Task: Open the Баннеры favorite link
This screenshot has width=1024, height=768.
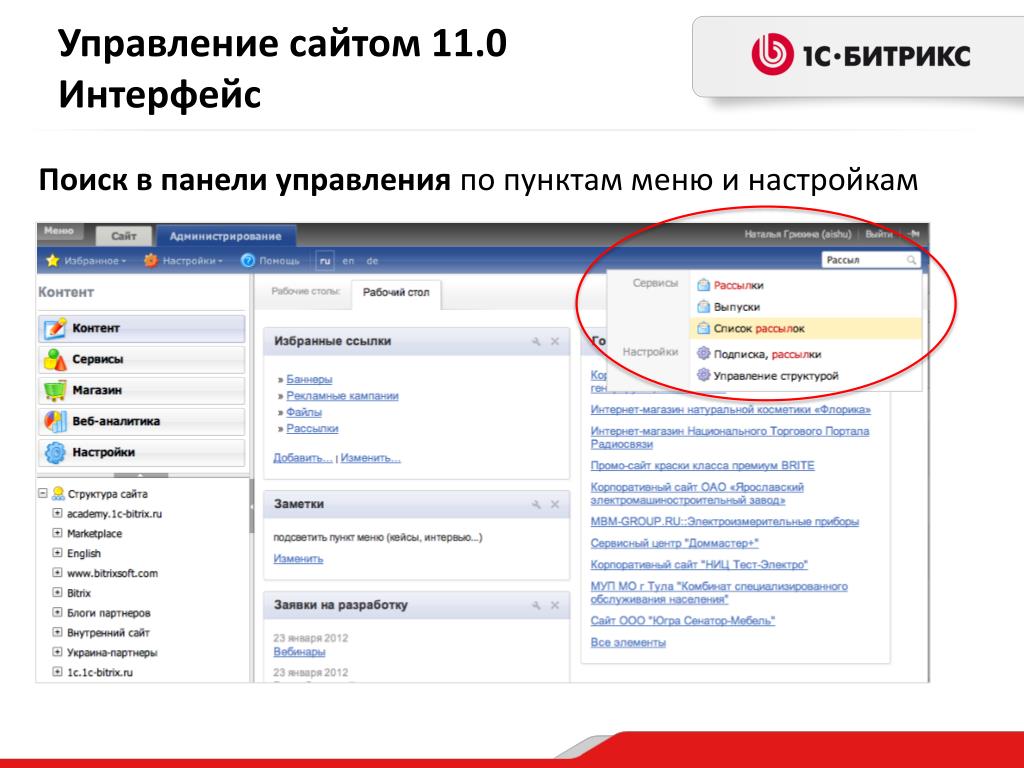Action: pyautogui.click(x=309, y=379)
